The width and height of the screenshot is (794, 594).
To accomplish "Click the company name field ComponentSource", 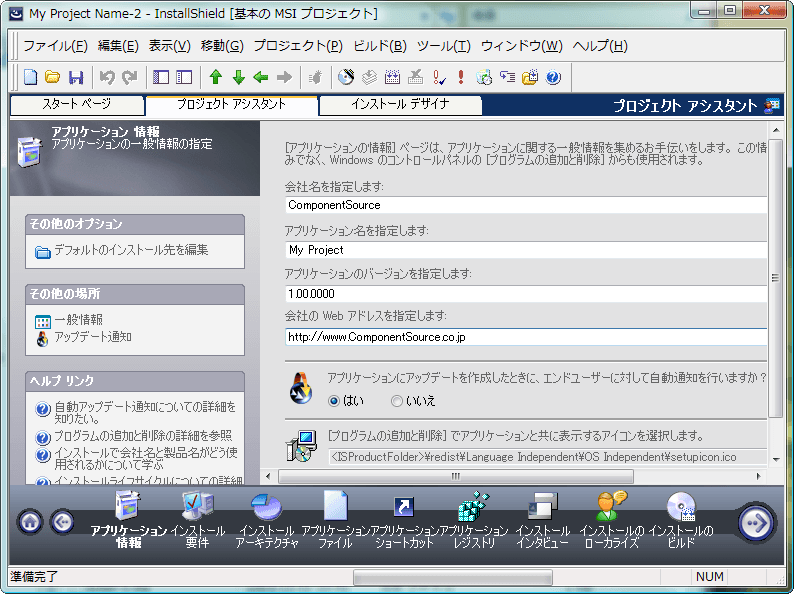I will (x=526, y=205).
